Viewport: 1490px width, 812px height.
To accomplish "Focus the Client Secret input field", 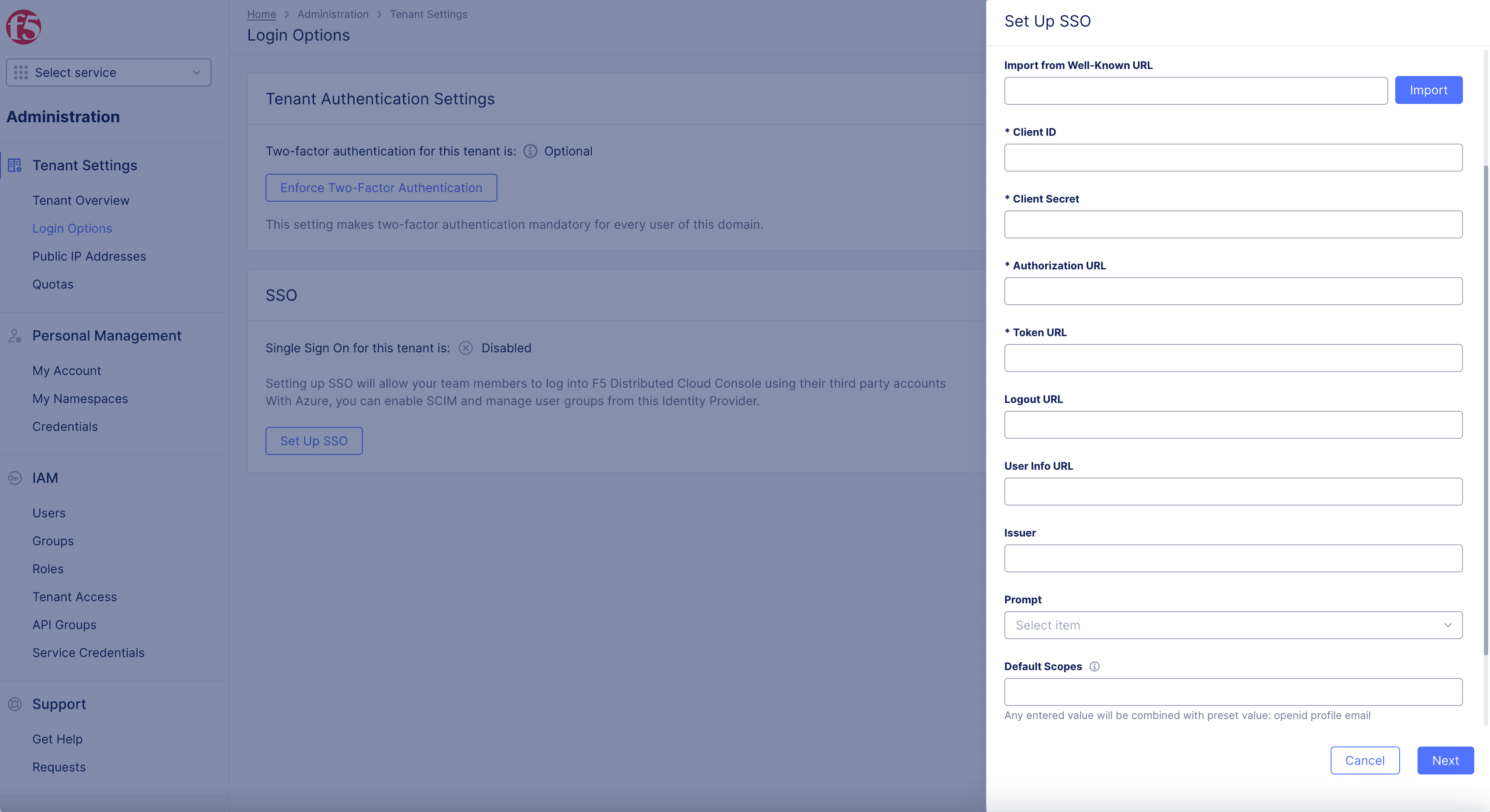I will tap(1233, 224).
